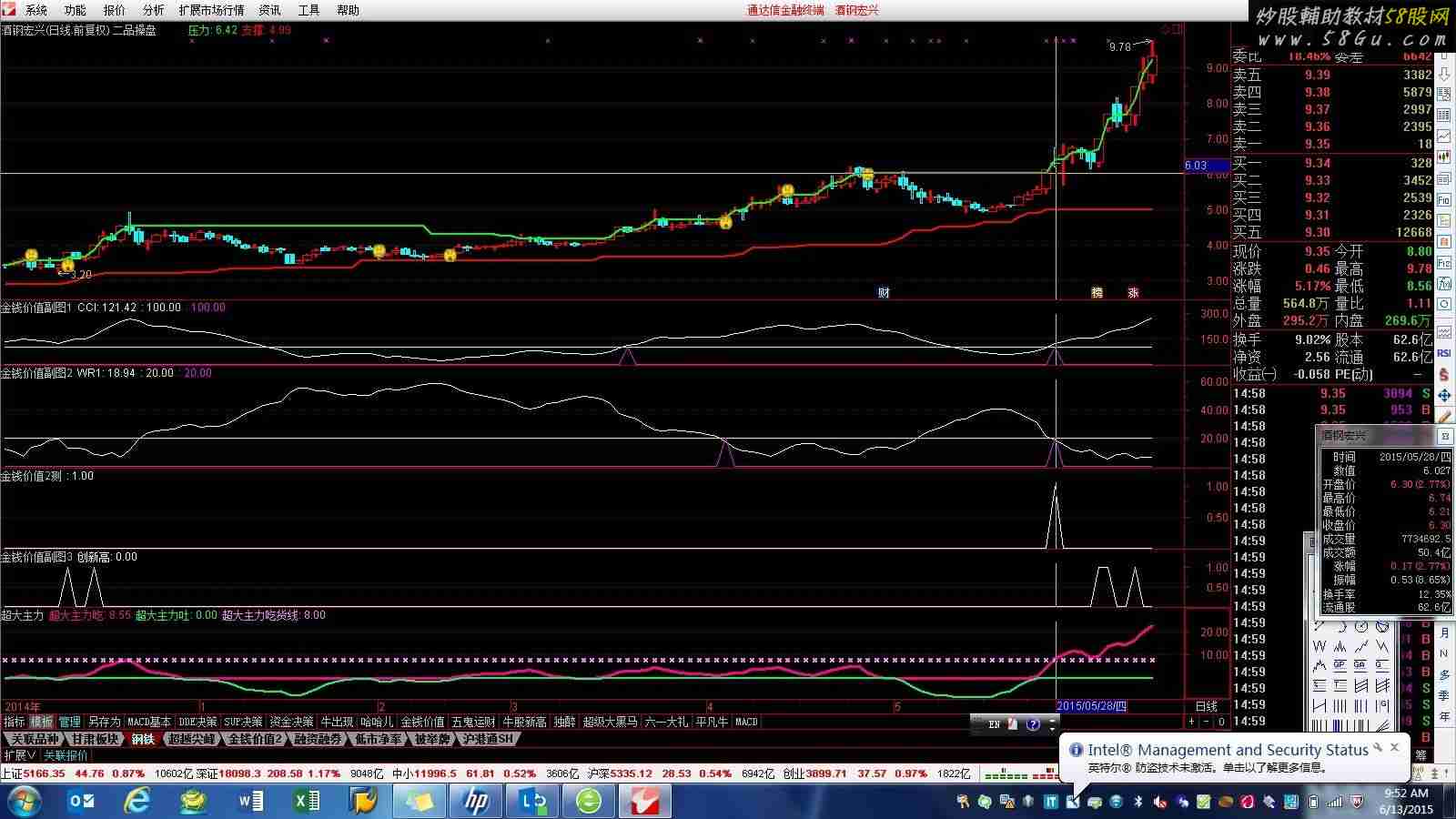Expand the 扩展 dropdown
This screenshot has width=1456, height=819.
(x=19, y=755)
